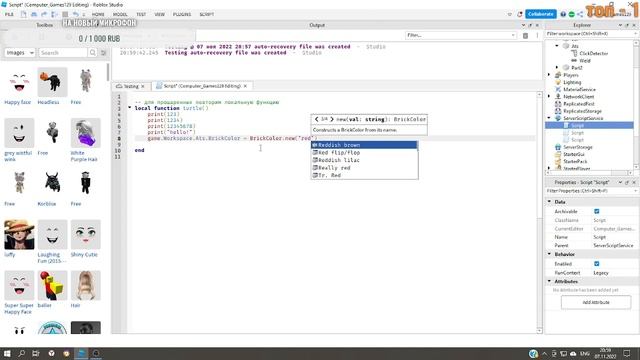Choose Red flip/flop from autocomplete
Viewport: 640px width, 360px height.
pos(364,152)
